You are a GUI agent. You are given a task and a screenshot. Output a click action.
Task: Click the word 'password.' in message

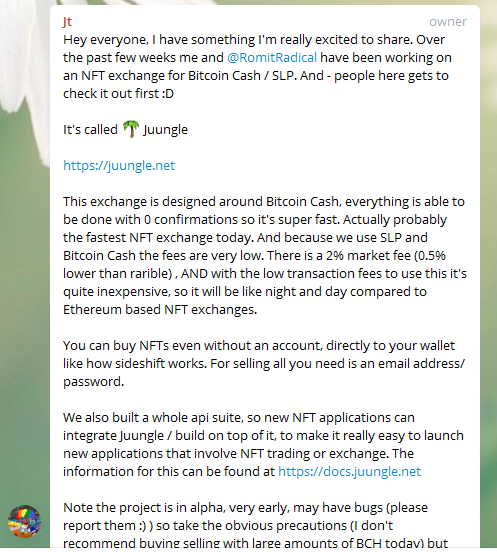(94, 382)
